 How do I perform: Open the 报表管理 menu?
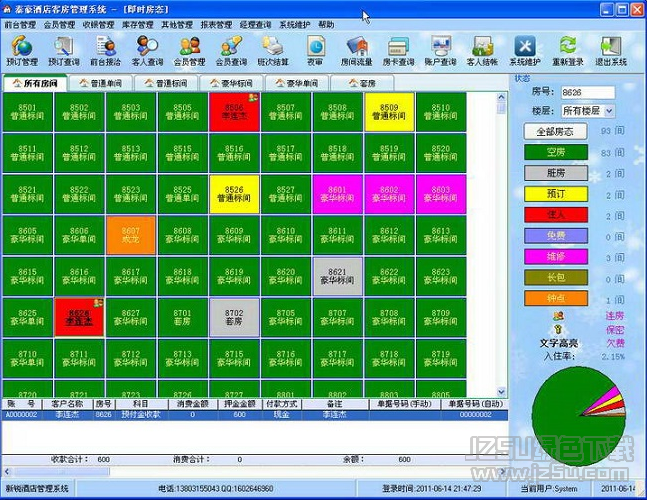point(216,25)
